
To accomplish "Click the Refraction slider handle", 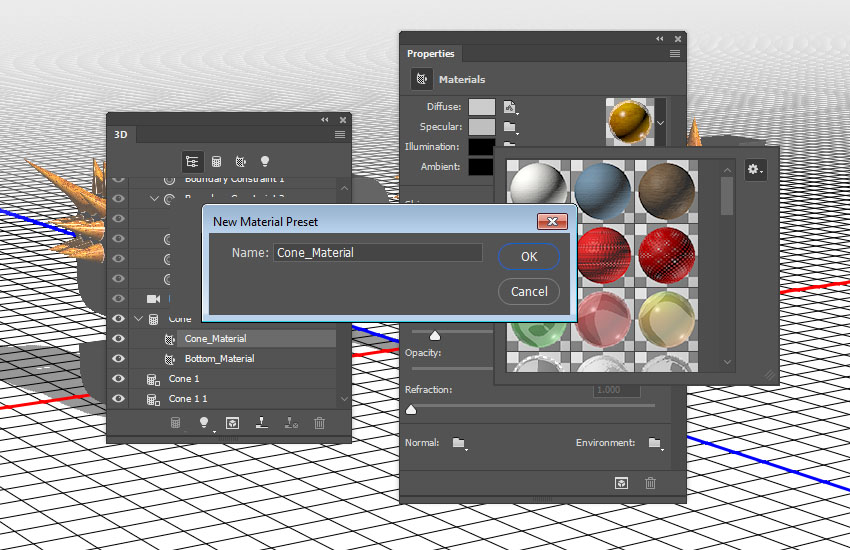I will (x=411, y=409).
